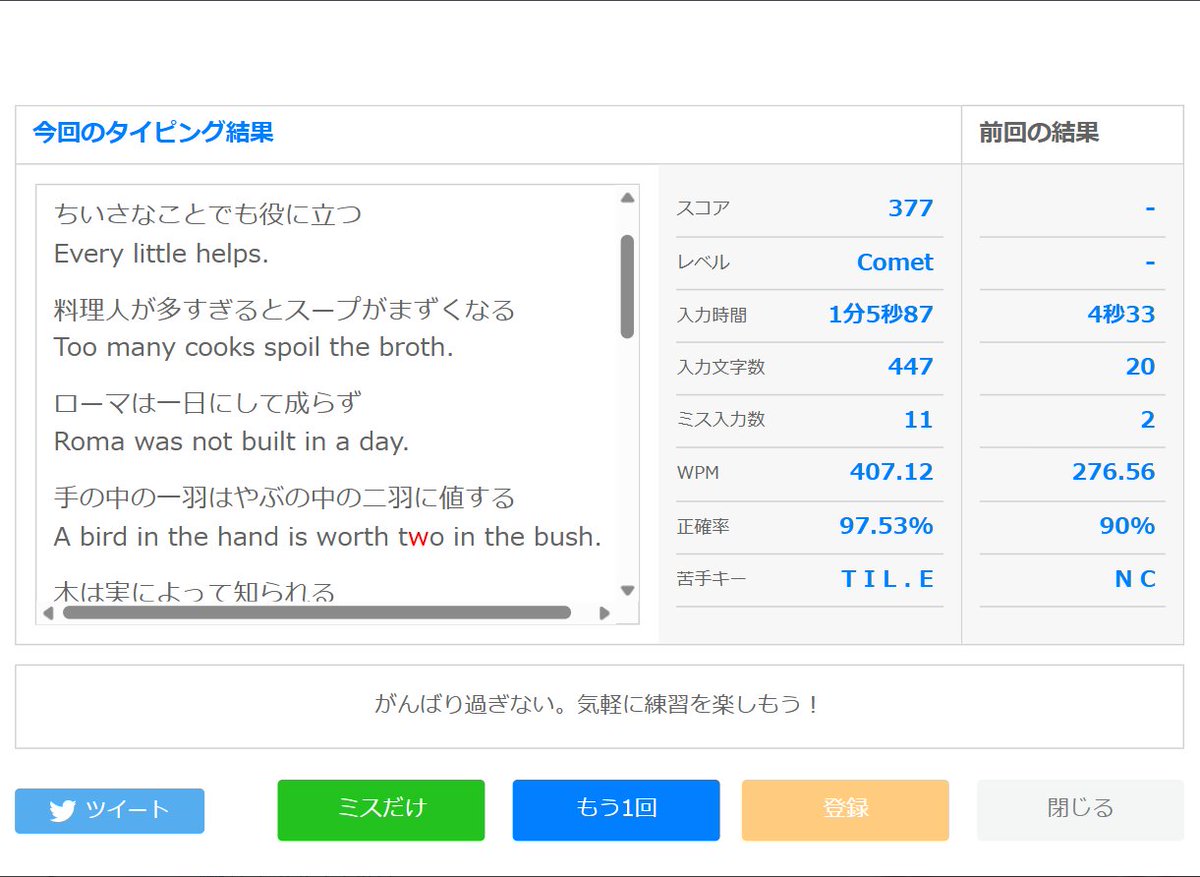Click the 閉じる close button
Screen dimensions: 1200x877
pos(1080,810)
